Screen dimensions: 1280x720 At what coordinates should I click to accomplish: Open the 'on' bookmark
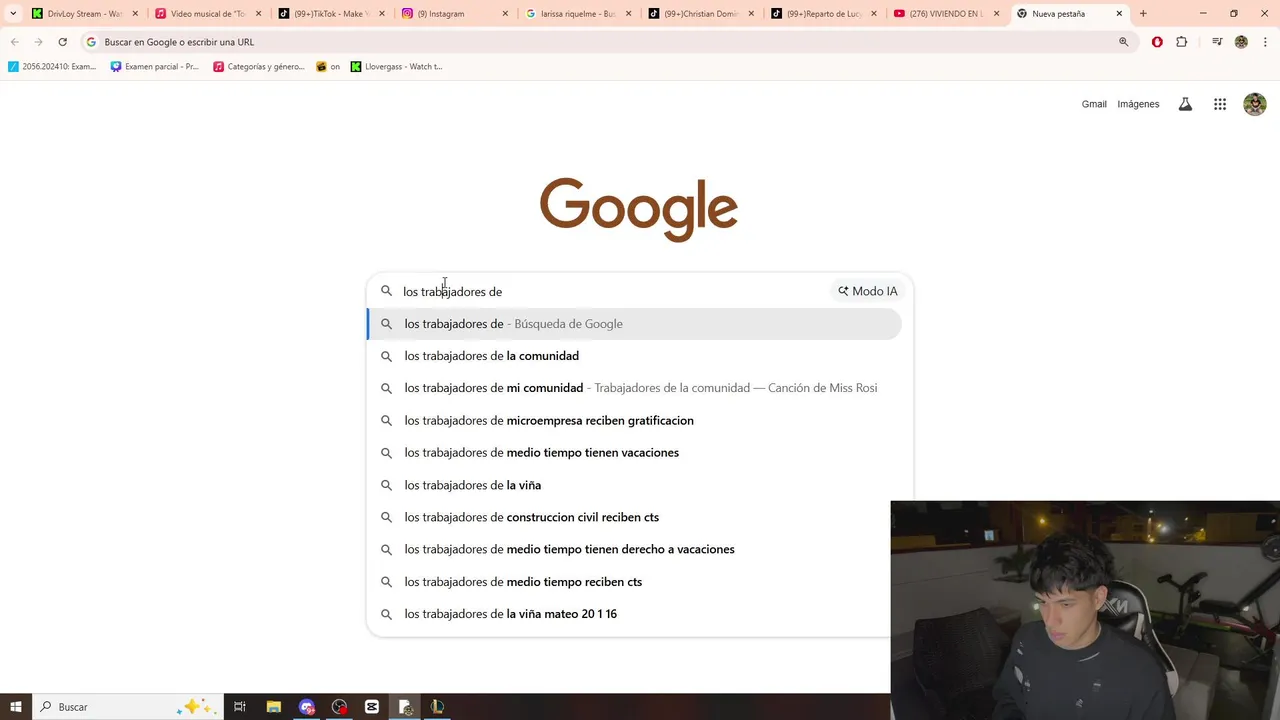click(x=328, y=67)
